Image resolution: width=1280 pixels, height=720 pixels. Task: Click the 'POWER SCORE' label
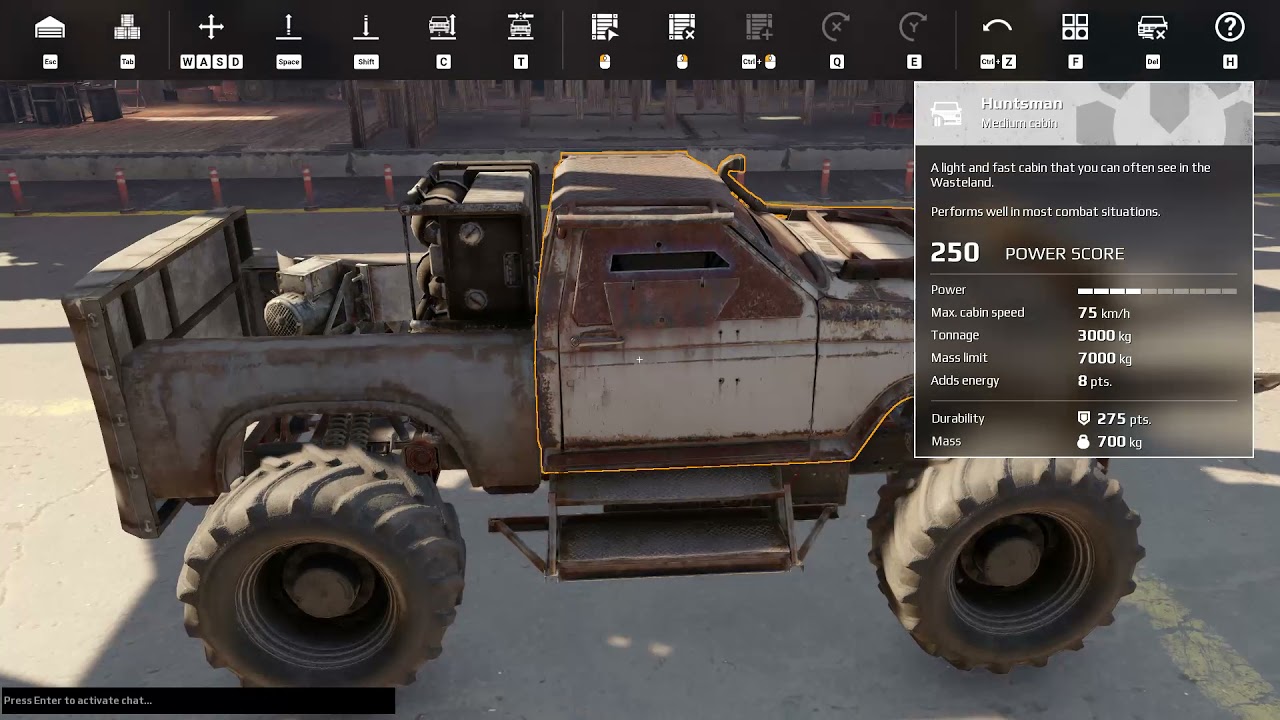(x=1064, y=254)
